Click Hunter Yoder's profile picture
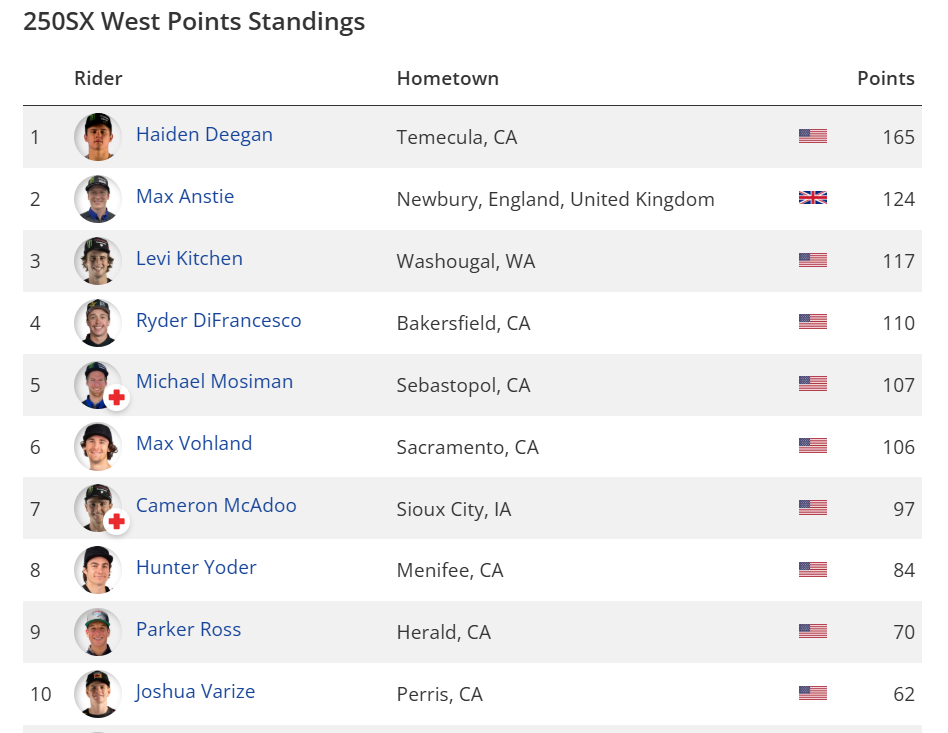 98,570
